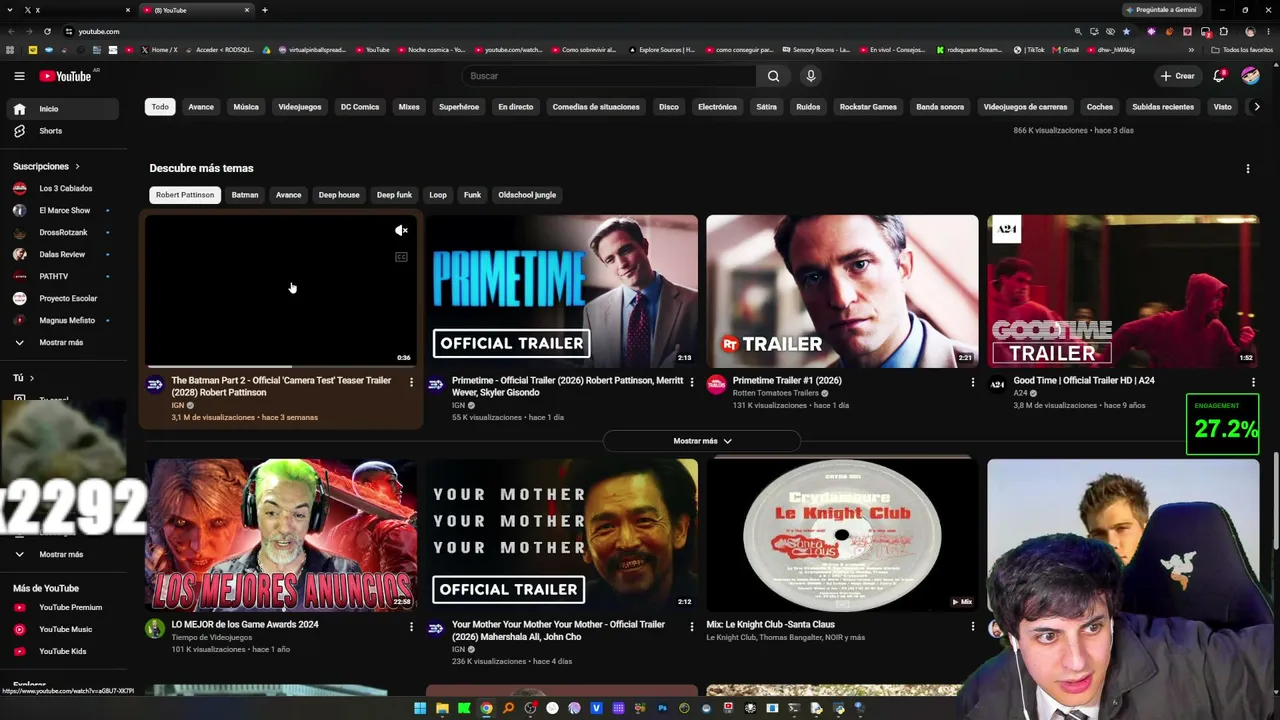Expand Mostrar más under the Robert Pattinson videos

[x=702, y=441]
